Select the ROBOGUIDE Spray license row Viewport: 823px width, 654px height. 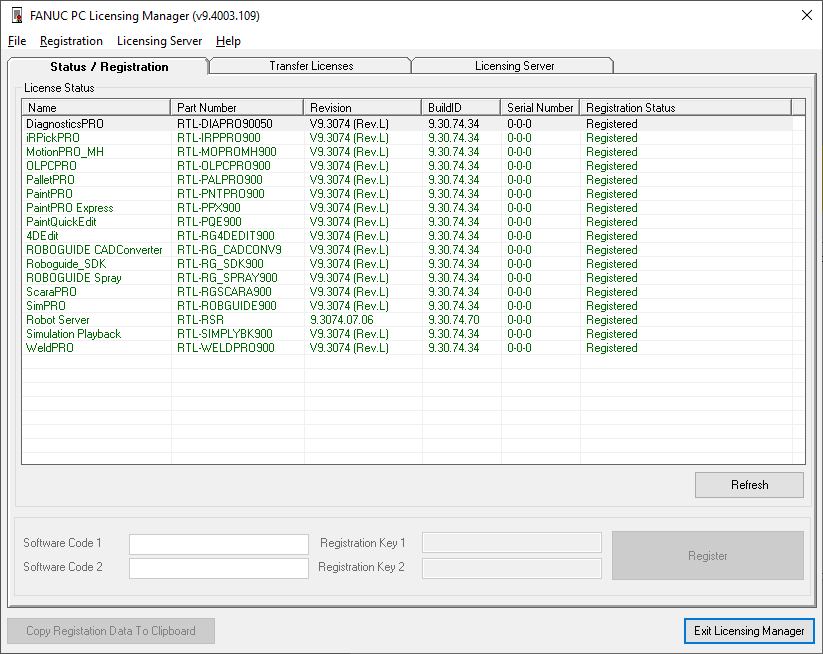(x=407, y=278)
